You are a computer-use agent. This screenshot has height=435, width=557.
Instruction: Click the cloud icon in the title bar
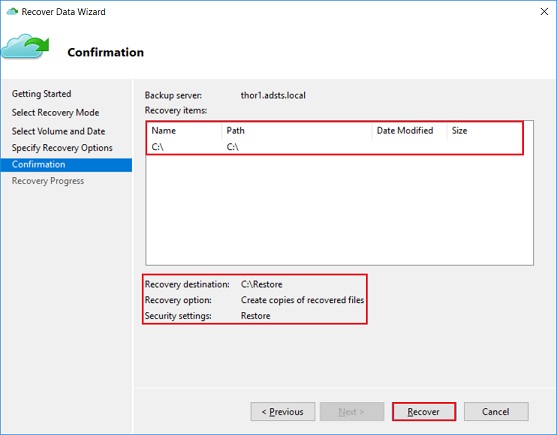coord(12,12)
